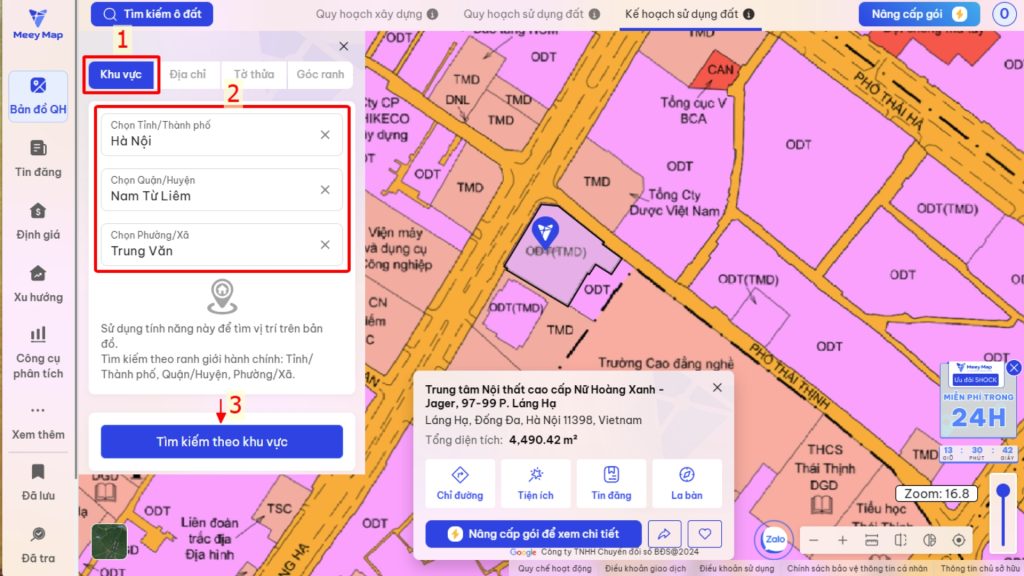Click Nâng cấp gói button in header
Viewport: 1024px width, 576px height.
click(x=918, y=15)
